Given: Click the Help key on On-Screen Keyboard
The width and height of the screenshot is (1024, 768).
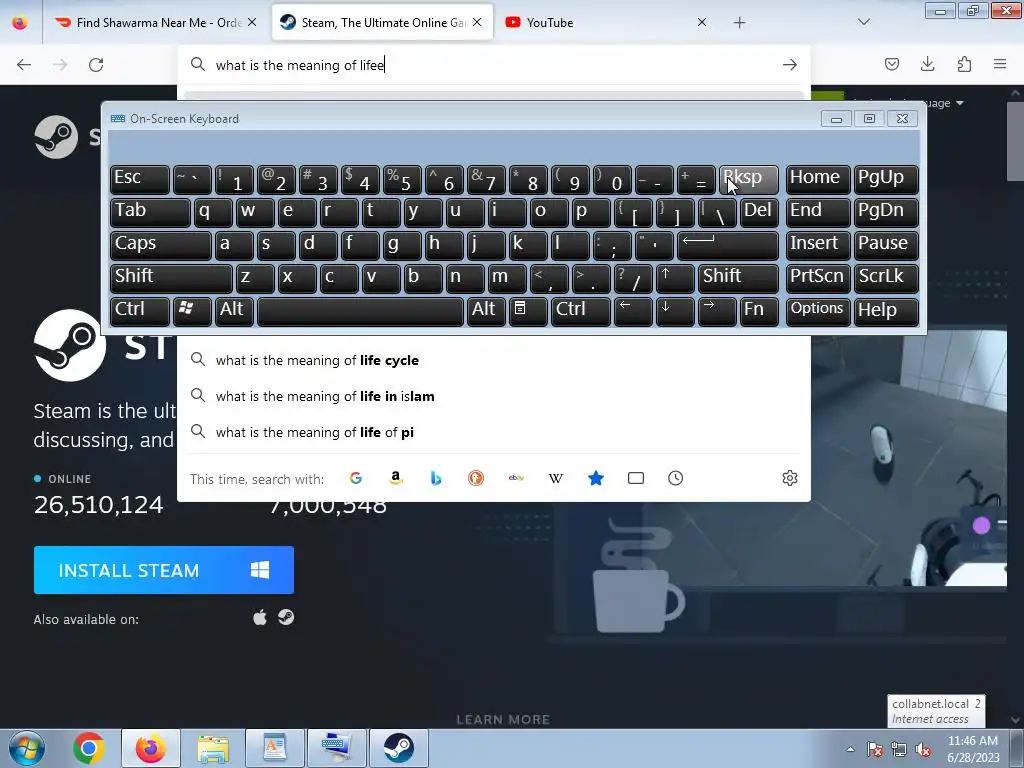Looking at the screenshot, I should tap(886, 312).
